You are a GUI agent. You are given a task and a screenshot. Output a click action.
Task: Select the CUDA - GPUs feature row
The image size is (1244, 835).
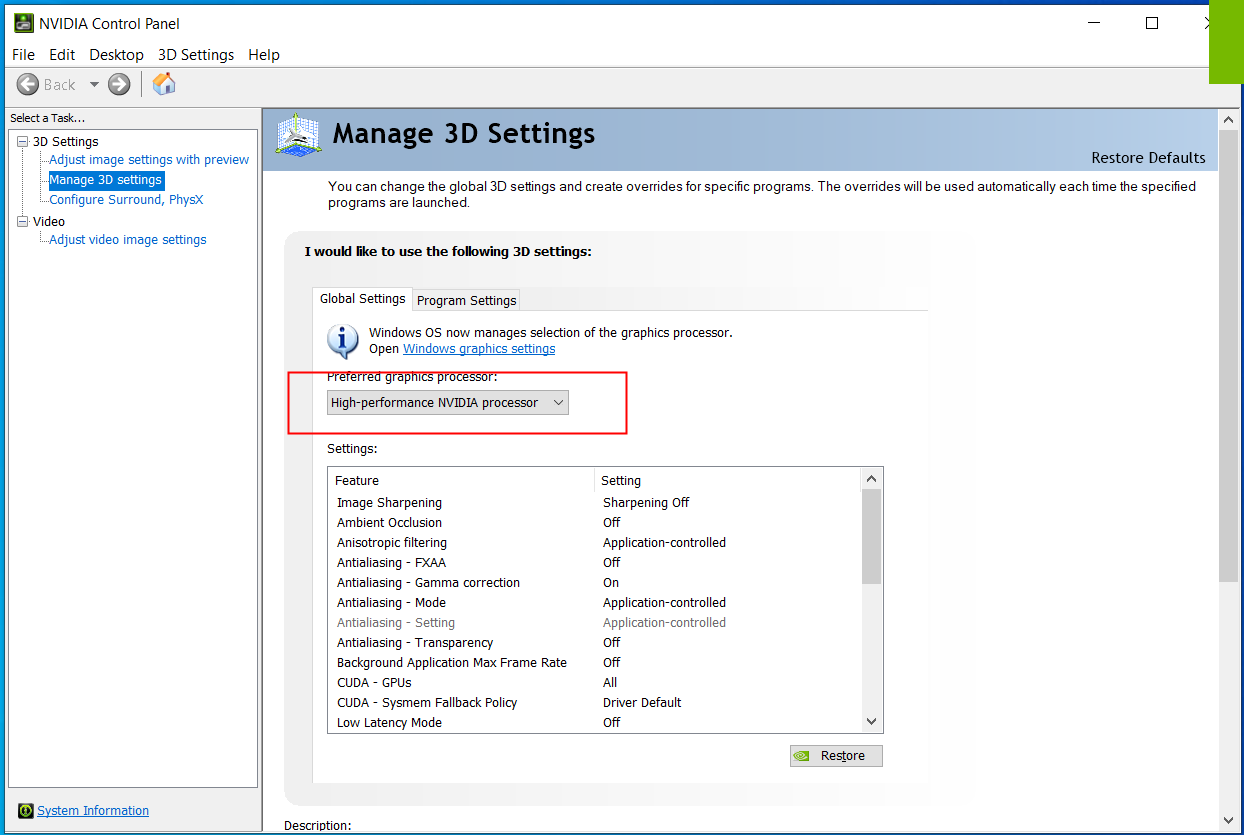[594, 683]
